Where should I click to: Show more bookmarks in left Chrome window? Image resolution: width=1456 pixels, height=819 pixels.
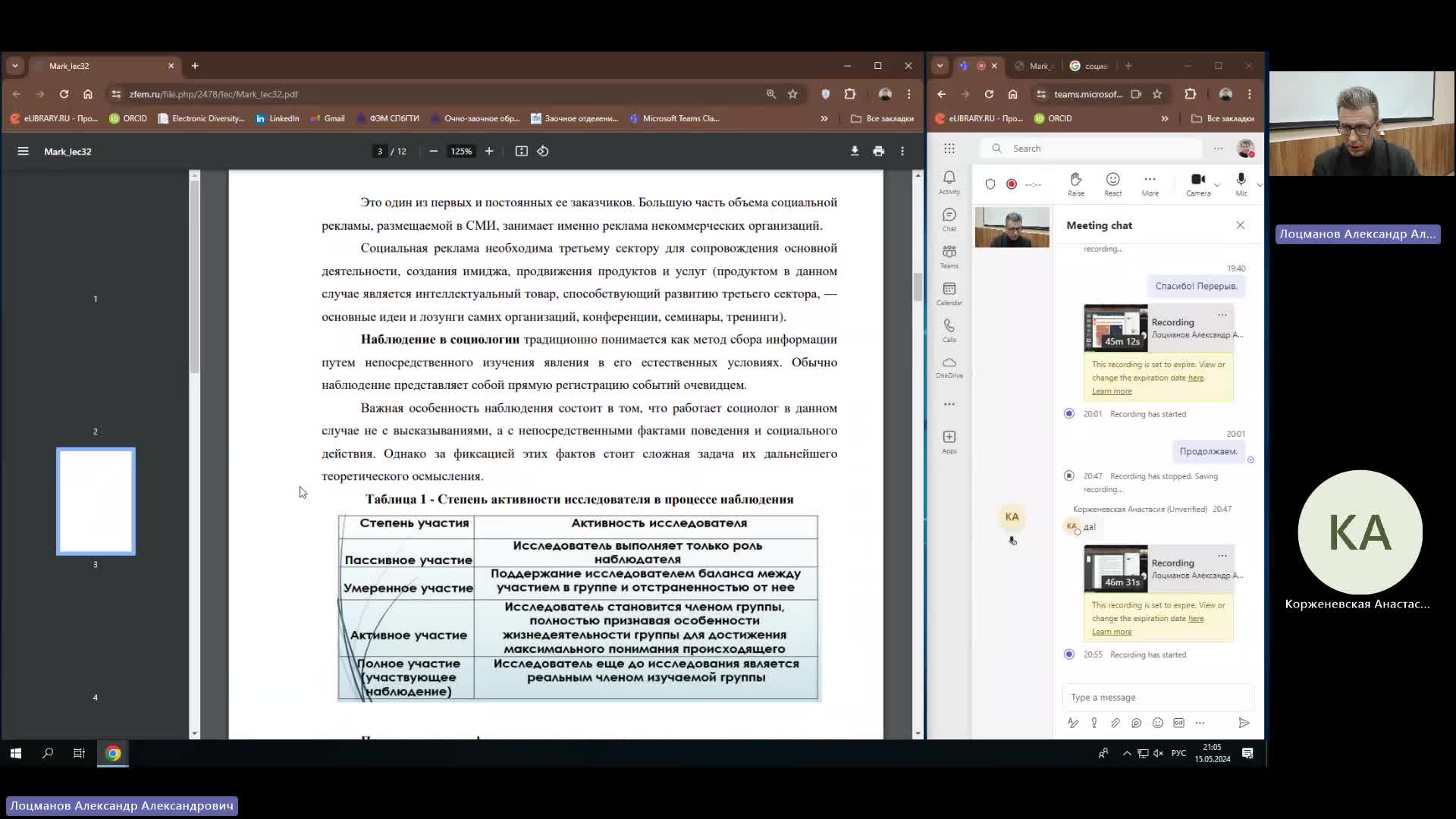[824, 118]
